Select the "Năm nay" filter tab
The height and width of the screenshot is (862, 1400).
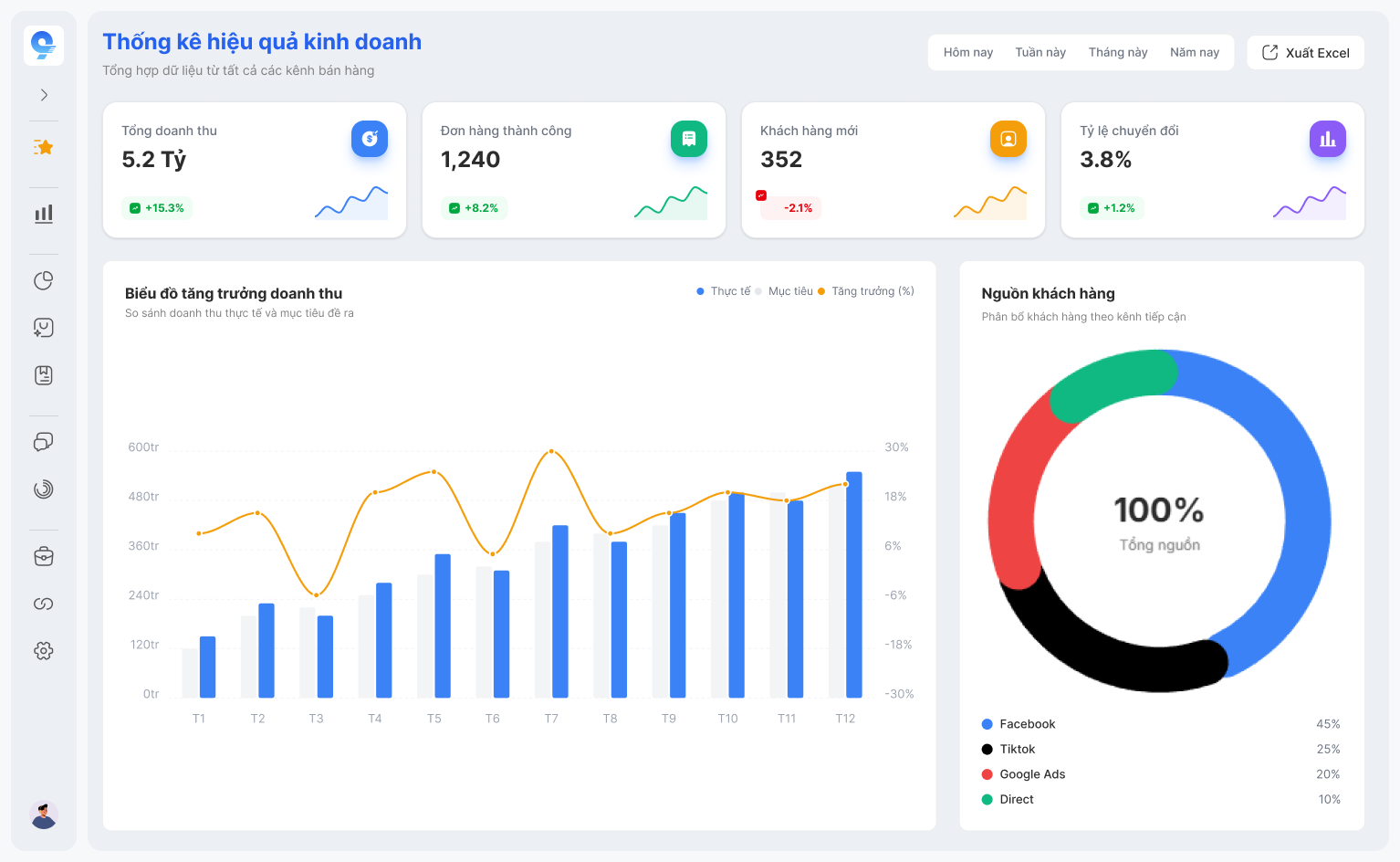tap(1194, 53)
